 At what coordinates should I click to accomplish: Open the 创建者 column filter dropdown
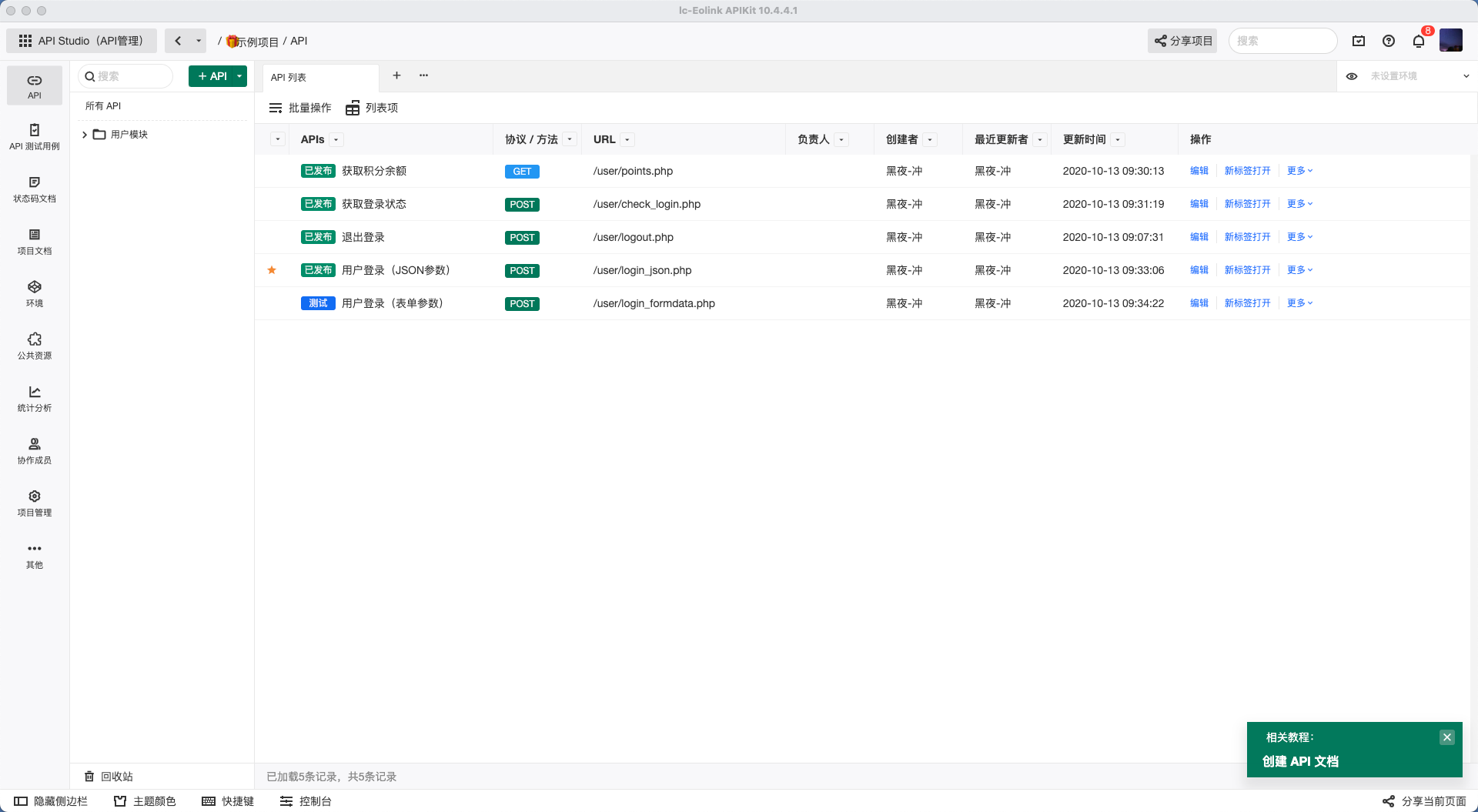(x=930, y=139)
